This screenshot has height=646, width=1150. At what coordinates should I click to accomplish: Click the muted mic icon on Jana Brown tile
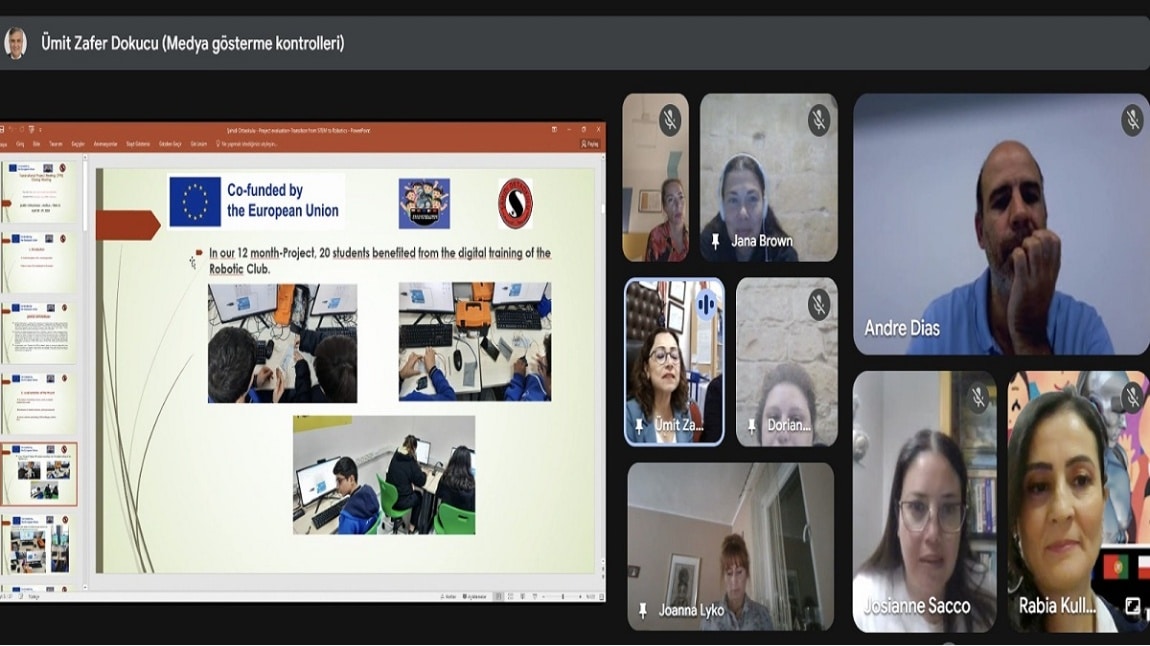[819, 121]
